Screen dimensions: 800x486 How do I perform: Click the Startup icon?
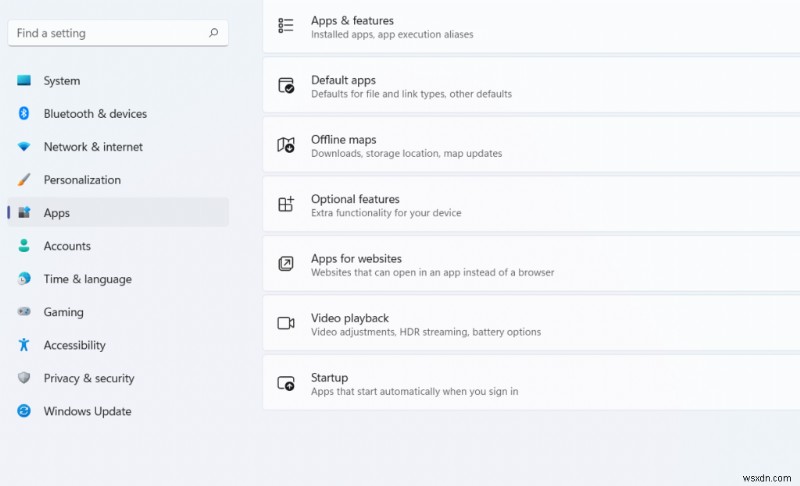pyautogui.click(x=286, y=383)
